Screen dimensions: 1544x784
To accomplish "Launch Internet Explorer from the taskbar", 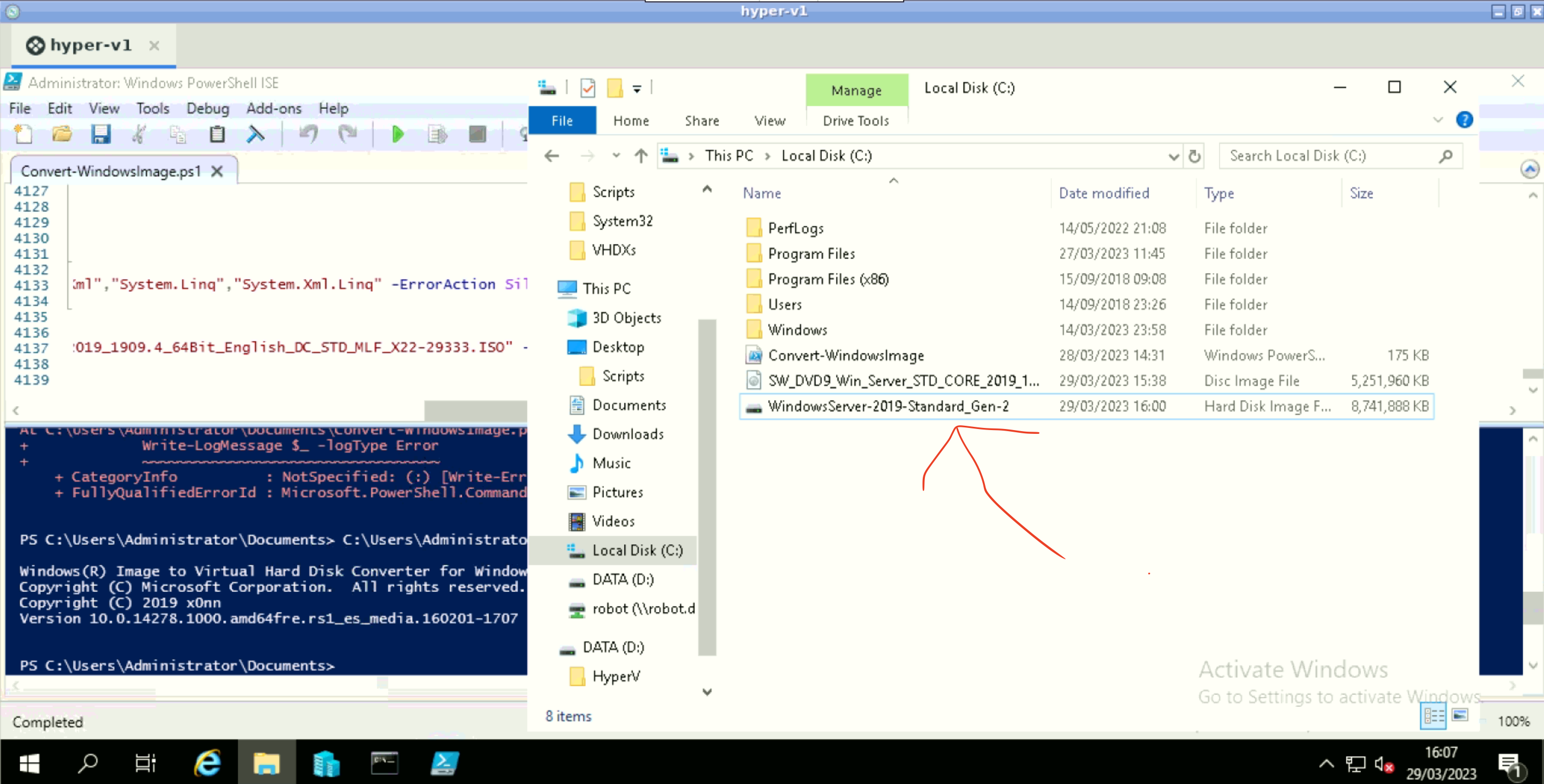I will [208, 763].
